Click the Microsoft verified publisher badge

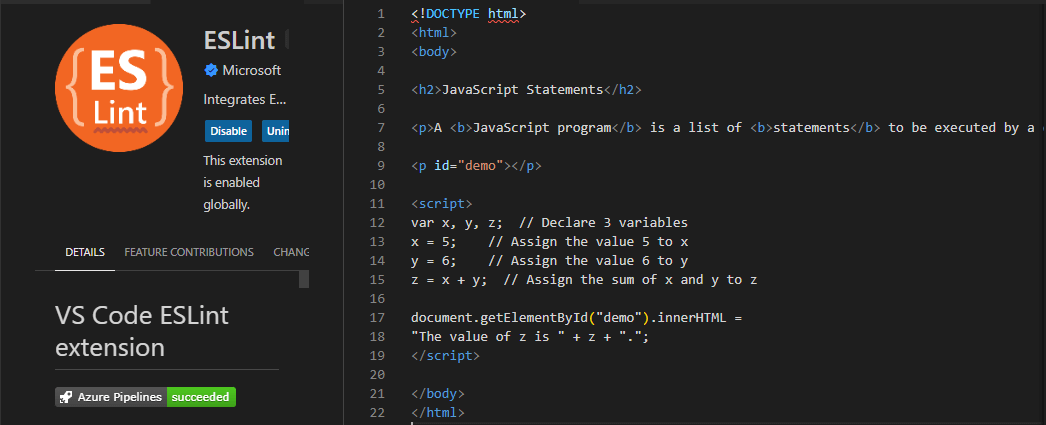[x=211, y=70]
